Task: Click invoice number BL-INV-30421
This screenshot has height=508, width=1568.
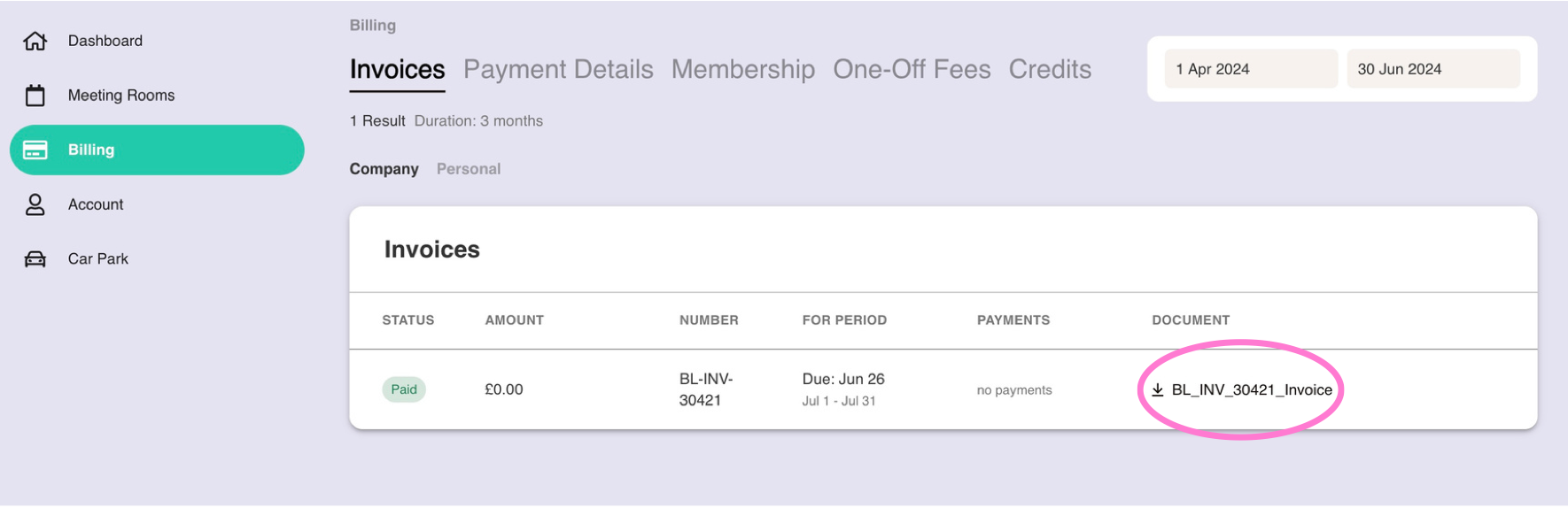Action: pyautogui.click(x=705, y=389)
